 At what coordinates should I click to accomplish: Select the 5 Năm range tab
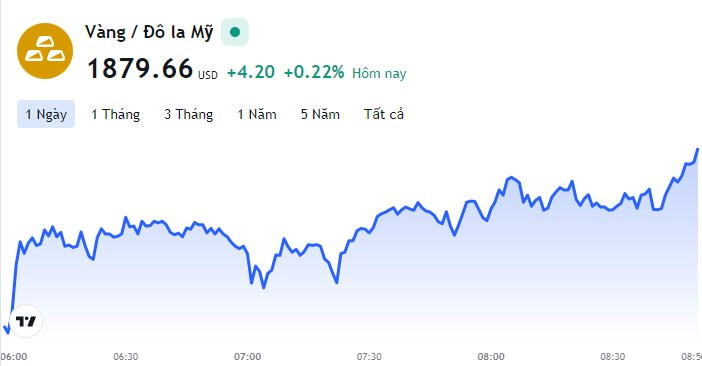pyautogui.click(x=320, y=114)
